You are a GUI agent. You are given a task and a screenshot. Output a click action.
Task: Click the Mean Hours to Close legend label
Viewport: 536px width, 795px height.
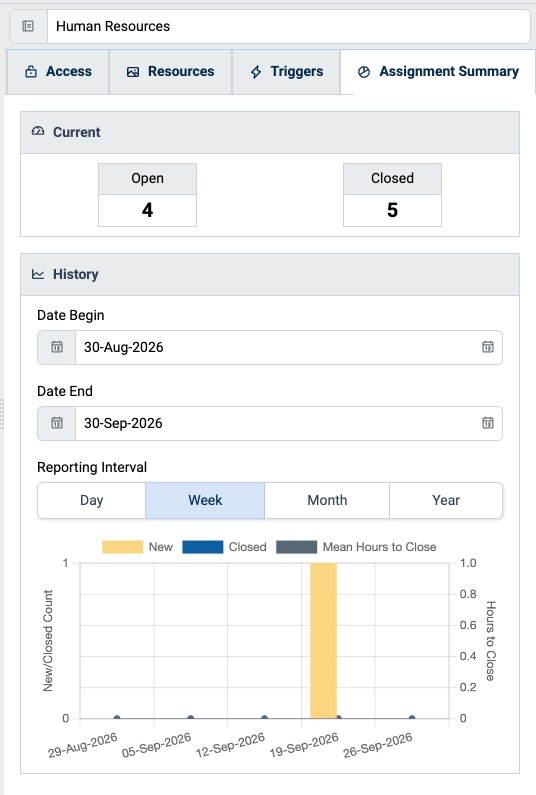(379, 547)
